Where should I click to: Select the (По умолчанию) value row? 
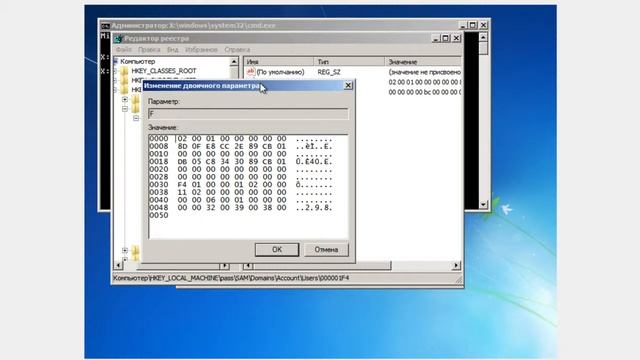point(280,72)
